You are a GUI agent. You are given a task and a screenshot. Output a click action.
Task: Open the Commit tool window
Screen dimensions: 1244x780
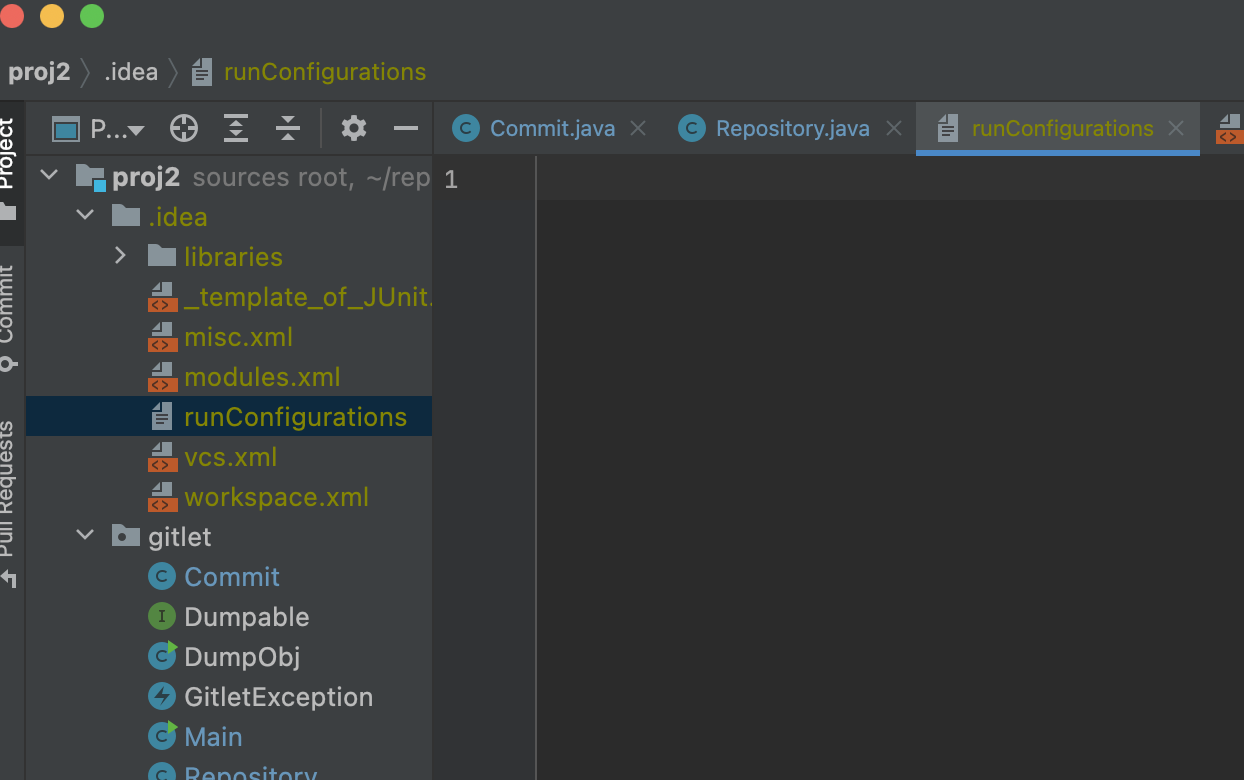tap(8, 316)
